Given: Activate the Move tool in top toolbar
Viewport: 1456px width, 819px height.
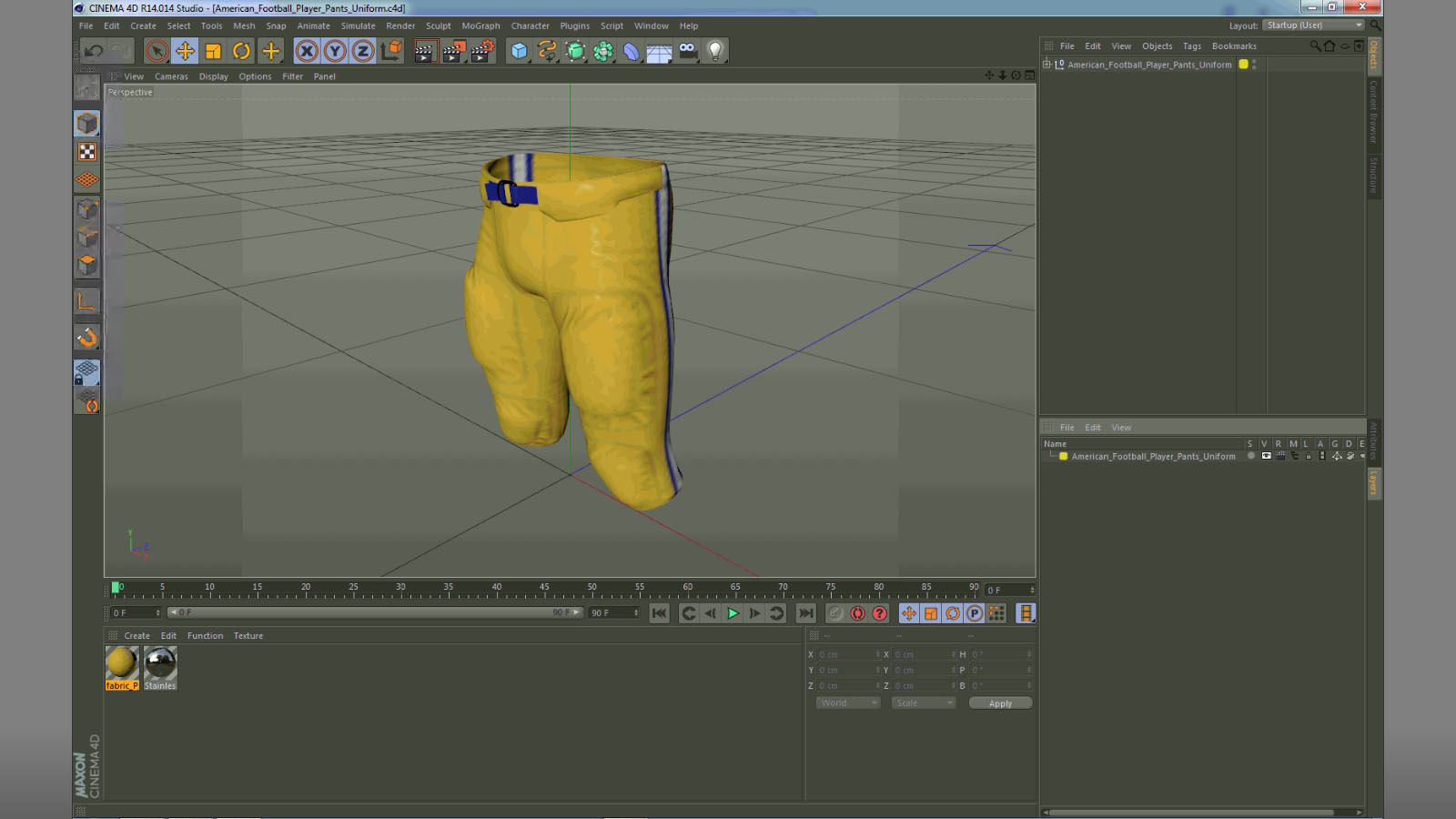Looking at the screenshot, I should tap(185, 51).
